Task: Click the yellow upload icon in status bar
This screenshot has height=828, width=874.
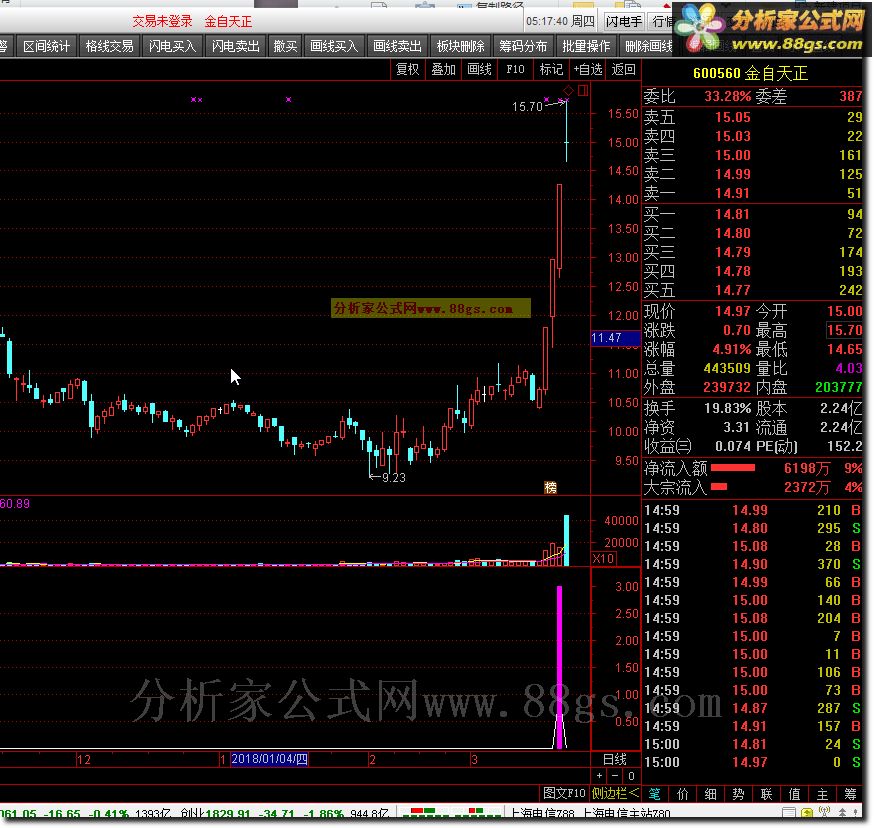Action: pyautogui.click(x=806, y=813)
